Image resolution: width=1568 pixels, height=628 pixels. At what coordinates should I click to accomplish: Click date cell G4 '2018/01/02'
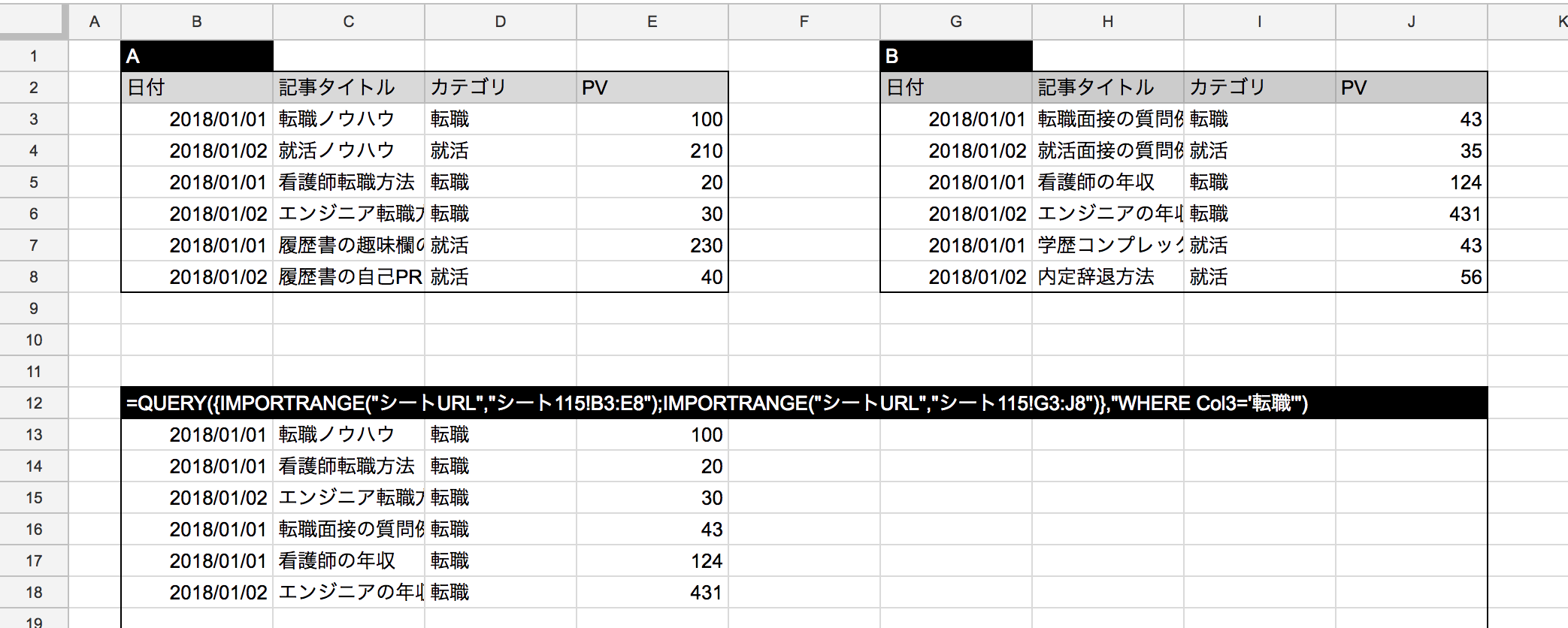coord(956,151)
